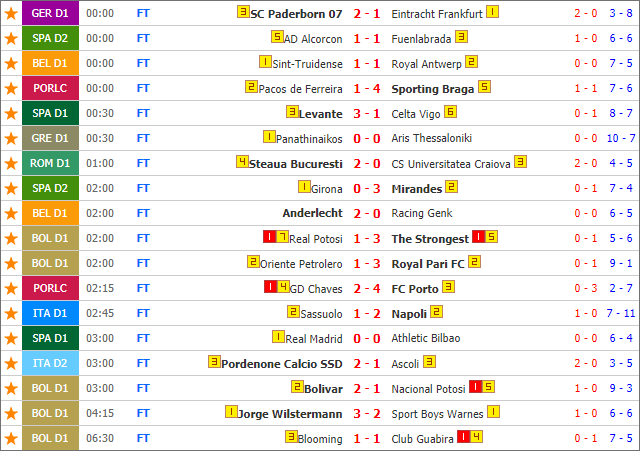The image size is (640, 451).
Task: Toggle favorite star for SC Paderborn 07 match
Action: pos(11,13)
